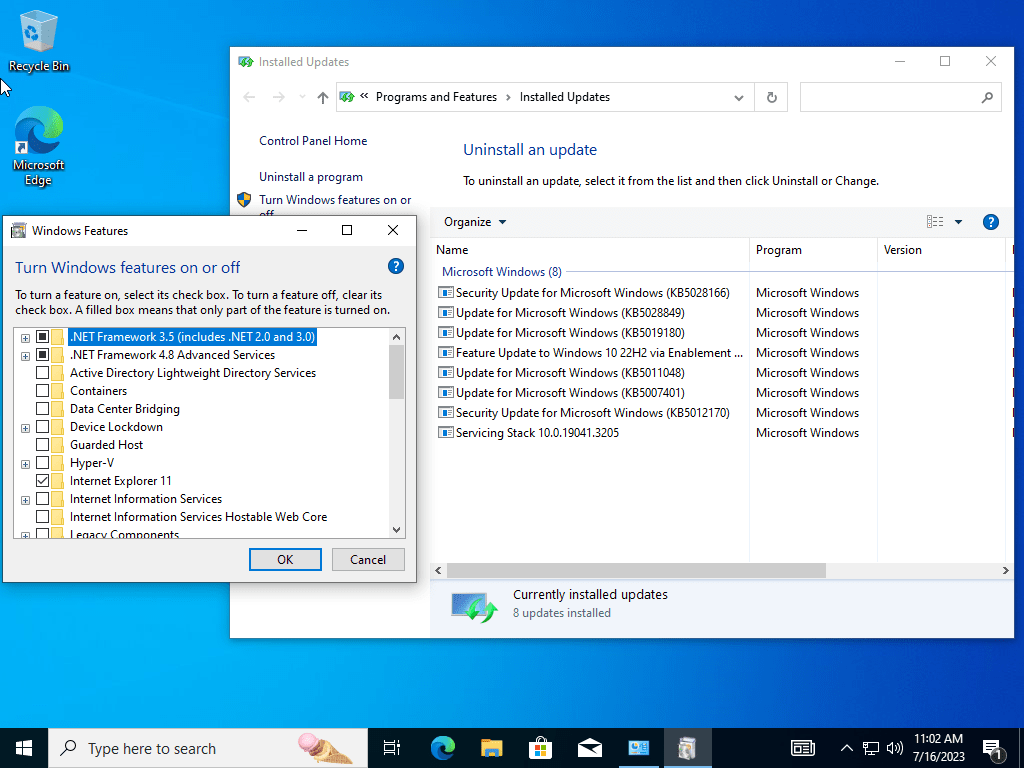
Task: Click the forward arrow in Installed Updates
Action: pos(279,97)
